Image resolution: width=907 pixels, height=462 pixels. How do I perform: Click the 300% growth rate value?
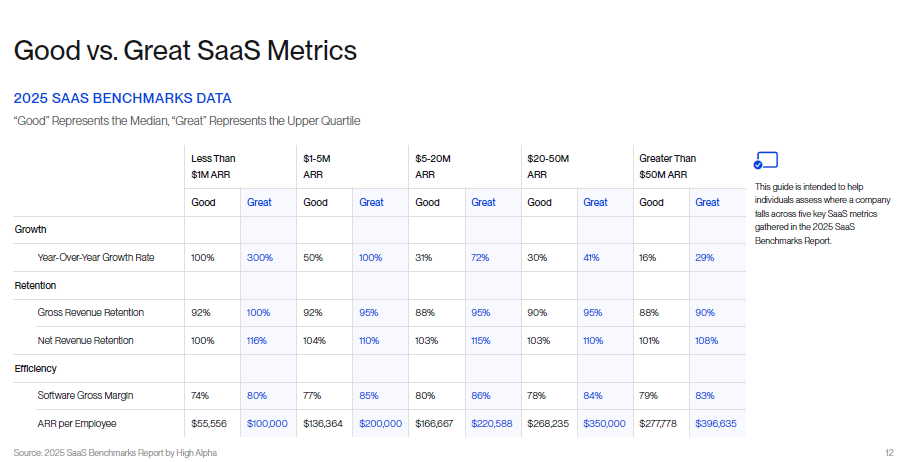click(259, 258)
